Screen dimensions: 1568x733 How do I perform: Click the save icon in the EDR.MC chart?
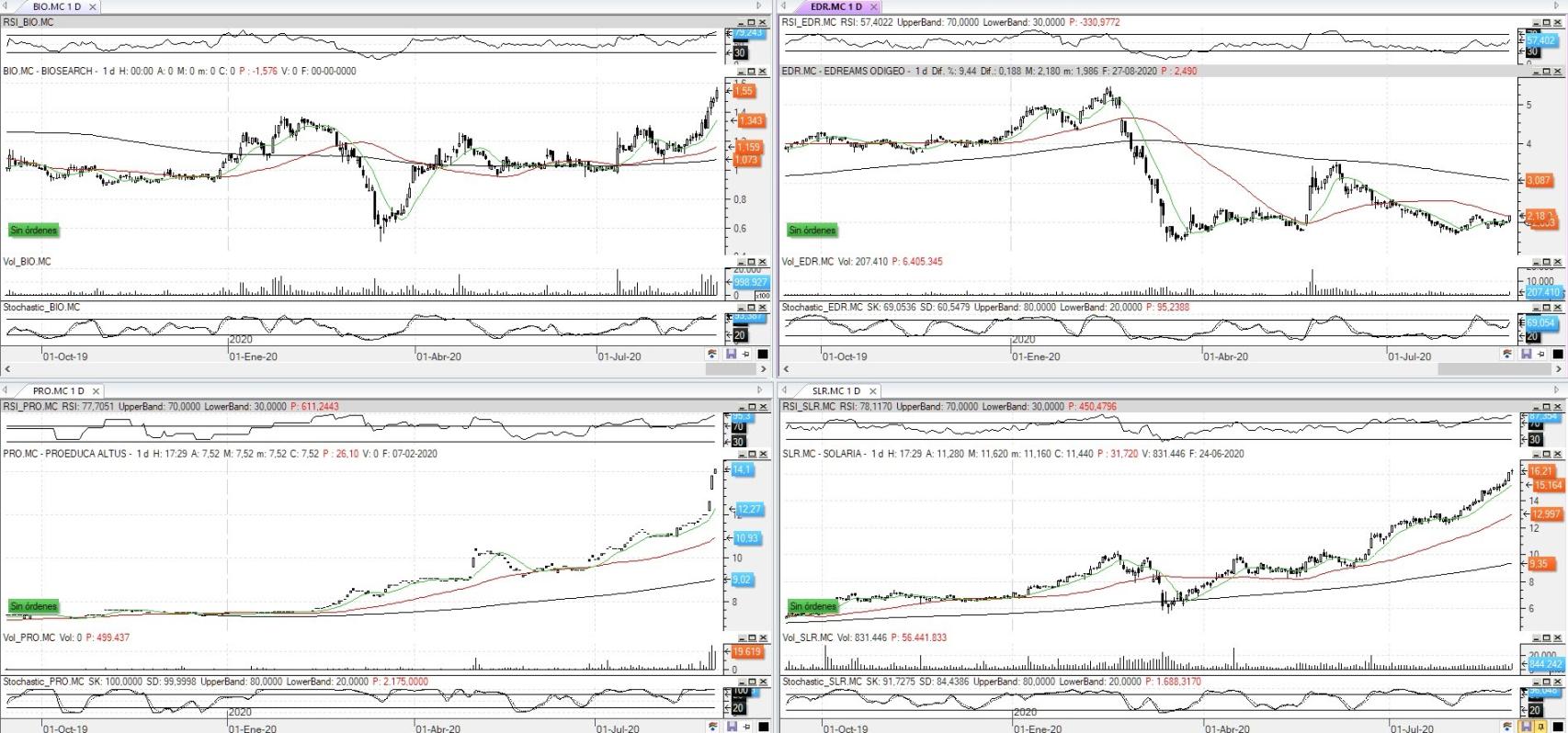(1527, 354)
